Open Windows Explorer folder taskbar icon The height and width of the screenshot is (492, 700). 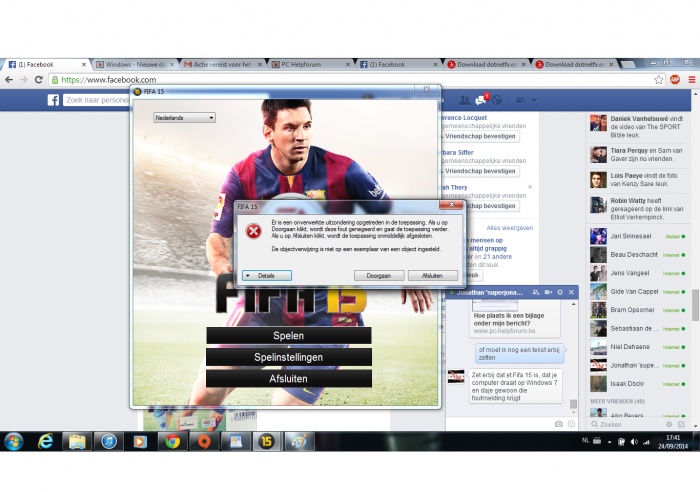pyautogui.click(x=77, y=442)
